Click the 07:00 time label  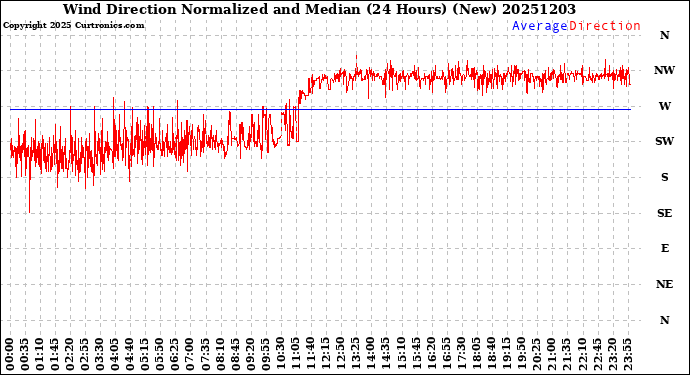[x=190, y=354]
